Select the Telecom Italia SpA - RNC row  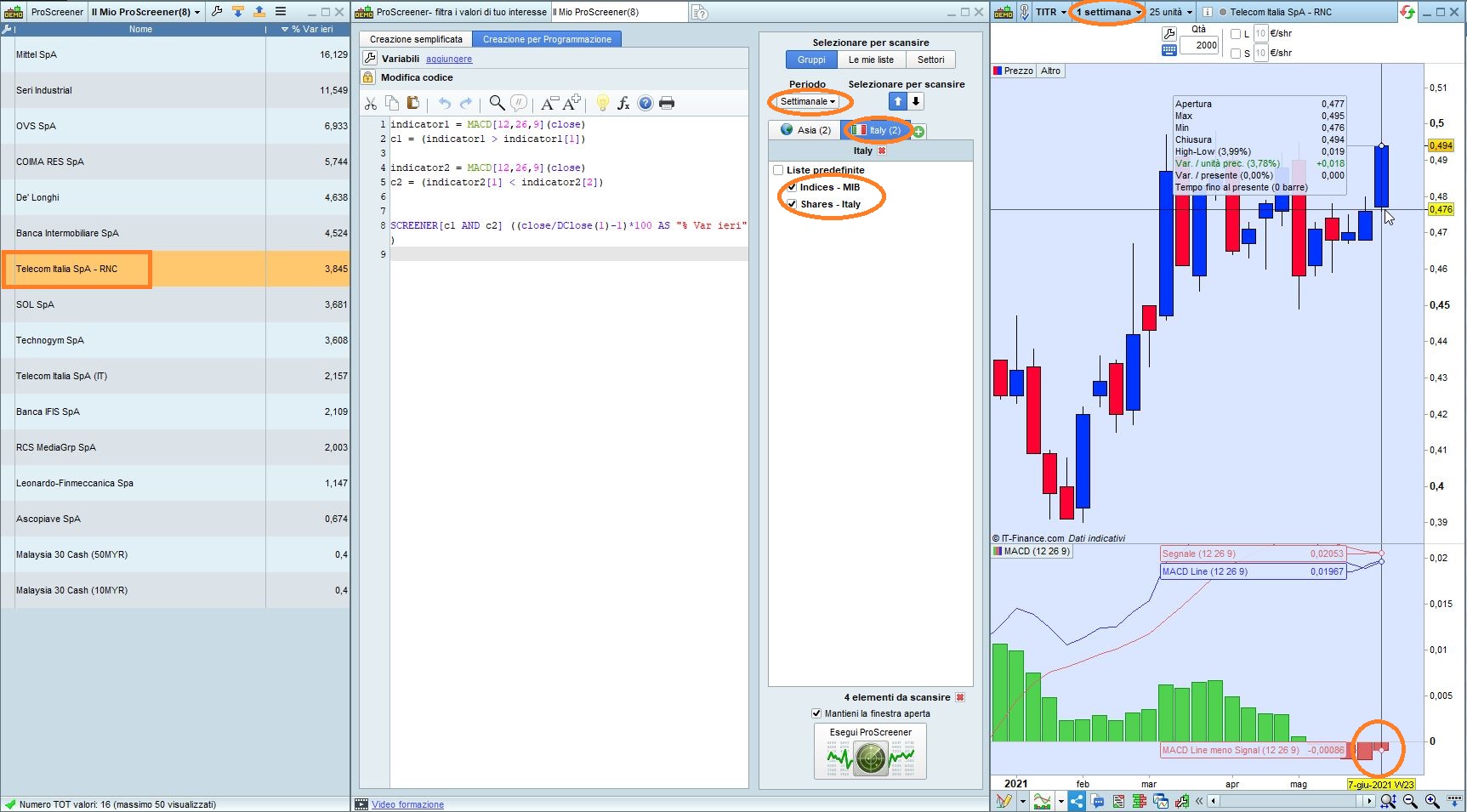176,269
